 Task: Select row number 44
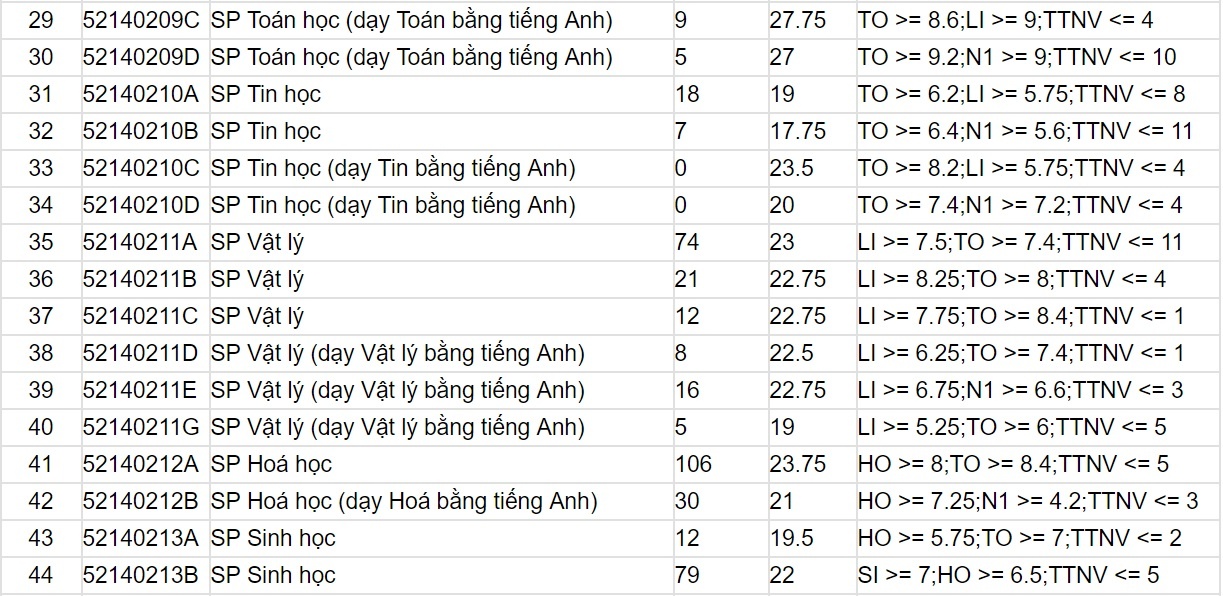pos(41,575)
